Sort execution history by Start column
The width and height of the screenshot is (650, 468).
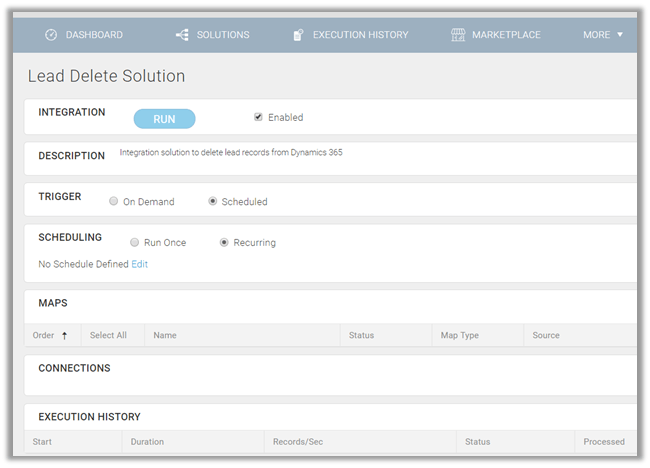42,442
